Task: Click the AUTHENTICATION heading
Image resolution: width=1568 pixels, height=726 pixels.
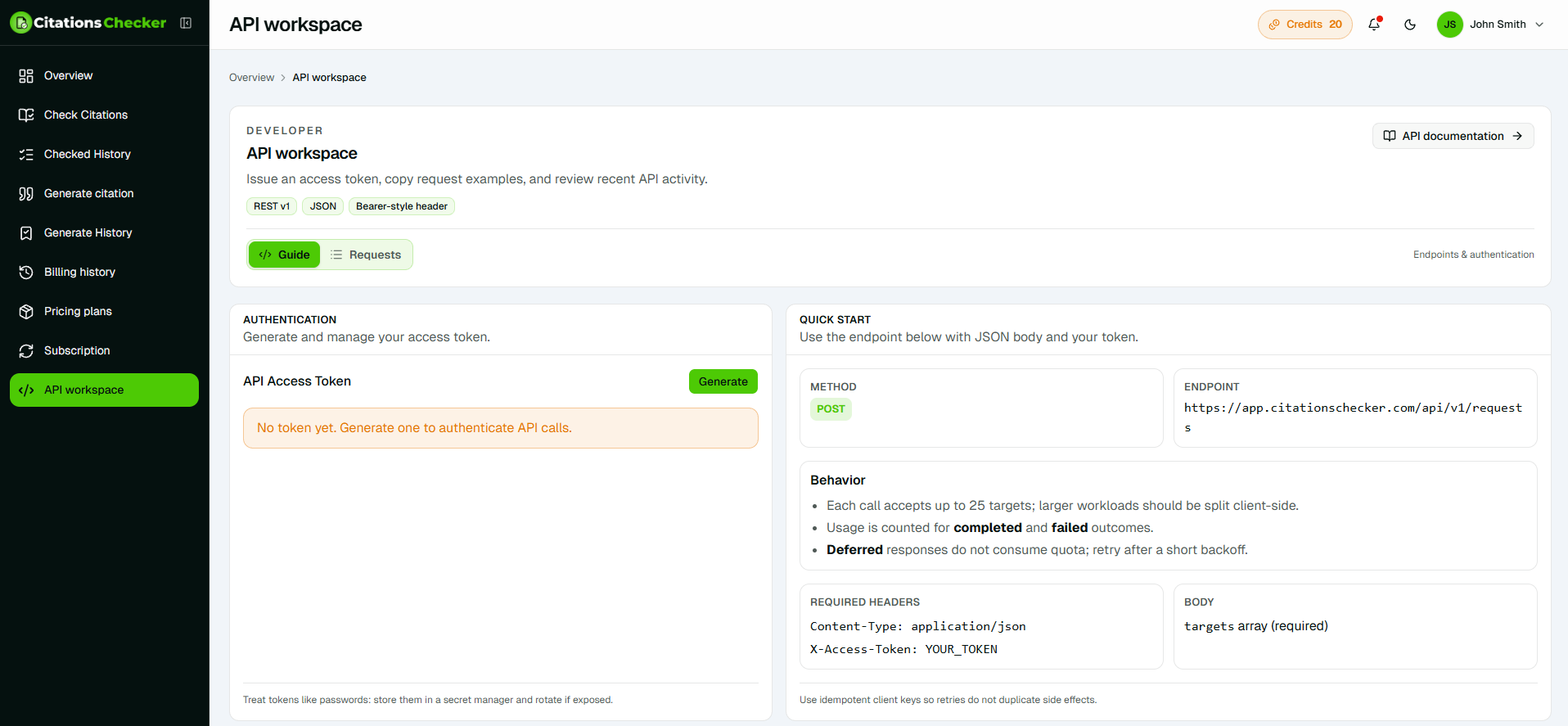Action: click(290, 320)
